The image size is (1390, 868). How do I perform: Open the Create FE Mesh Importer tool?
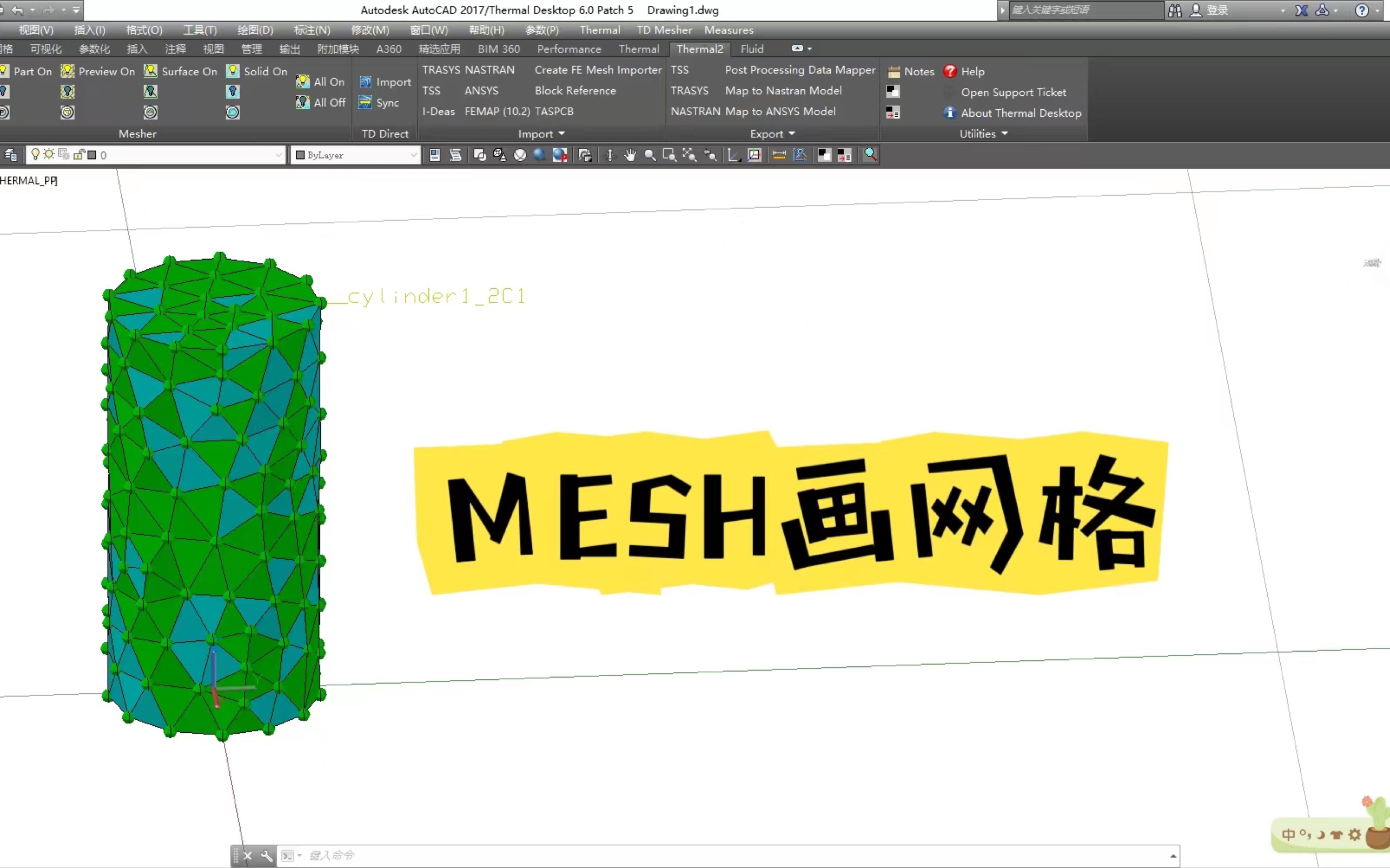[597, 69]
